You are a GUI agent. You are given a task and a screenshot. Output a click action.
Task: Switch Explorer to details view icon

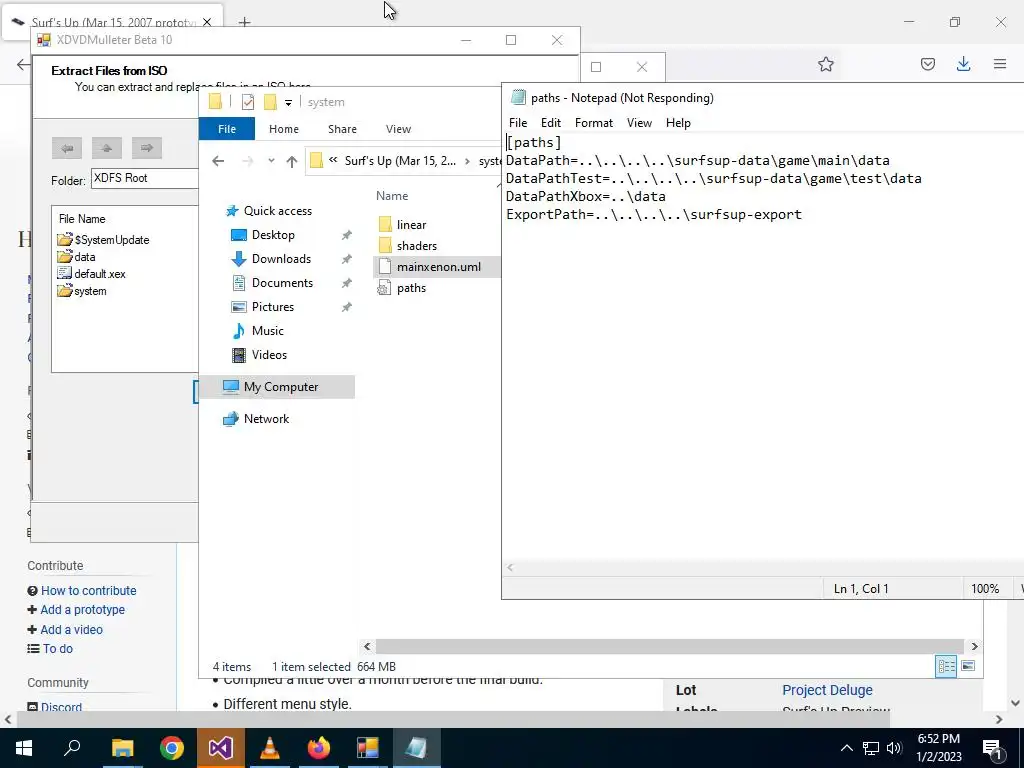point(946,666)
